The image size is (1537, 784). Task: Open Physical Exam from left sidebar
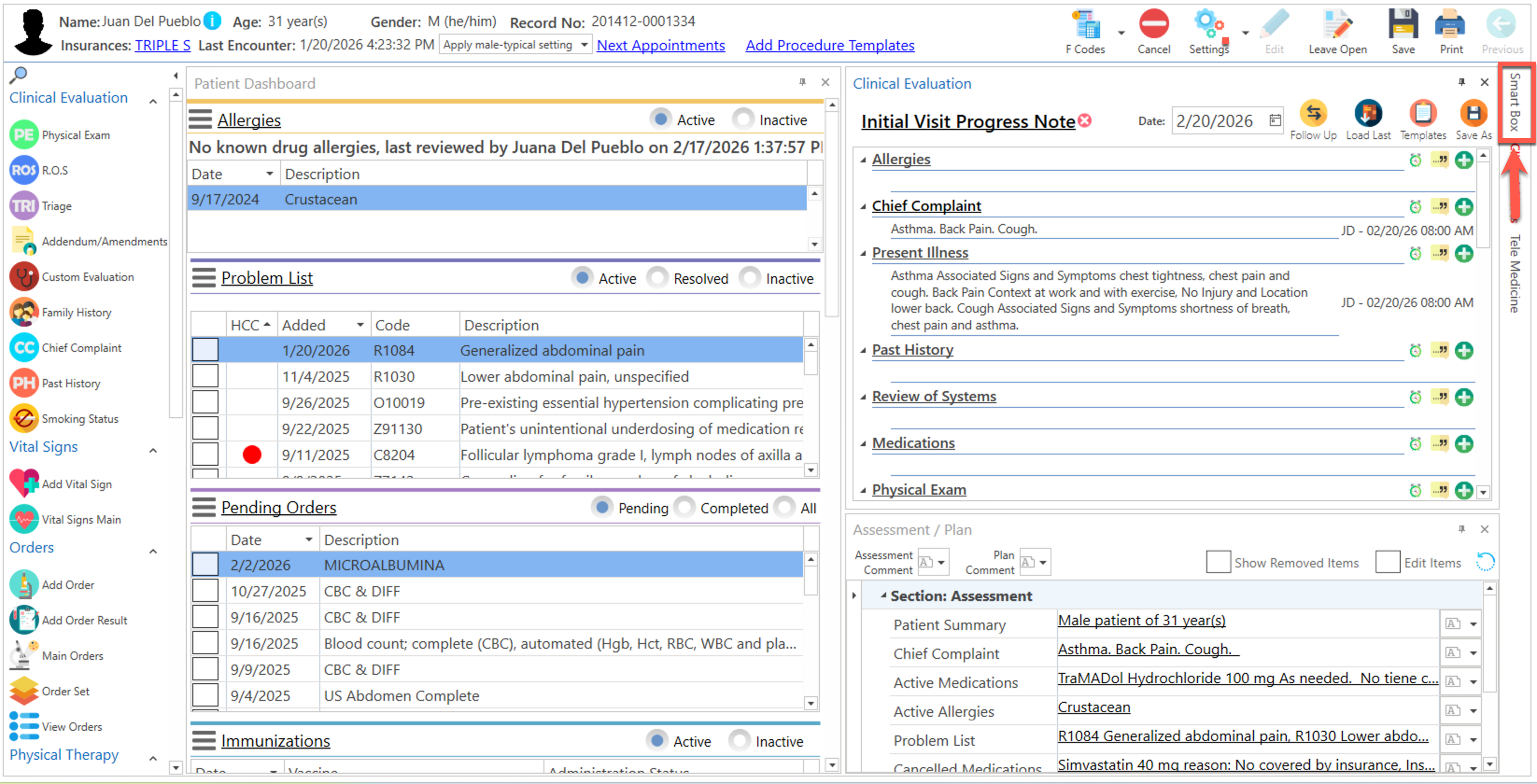75,135
